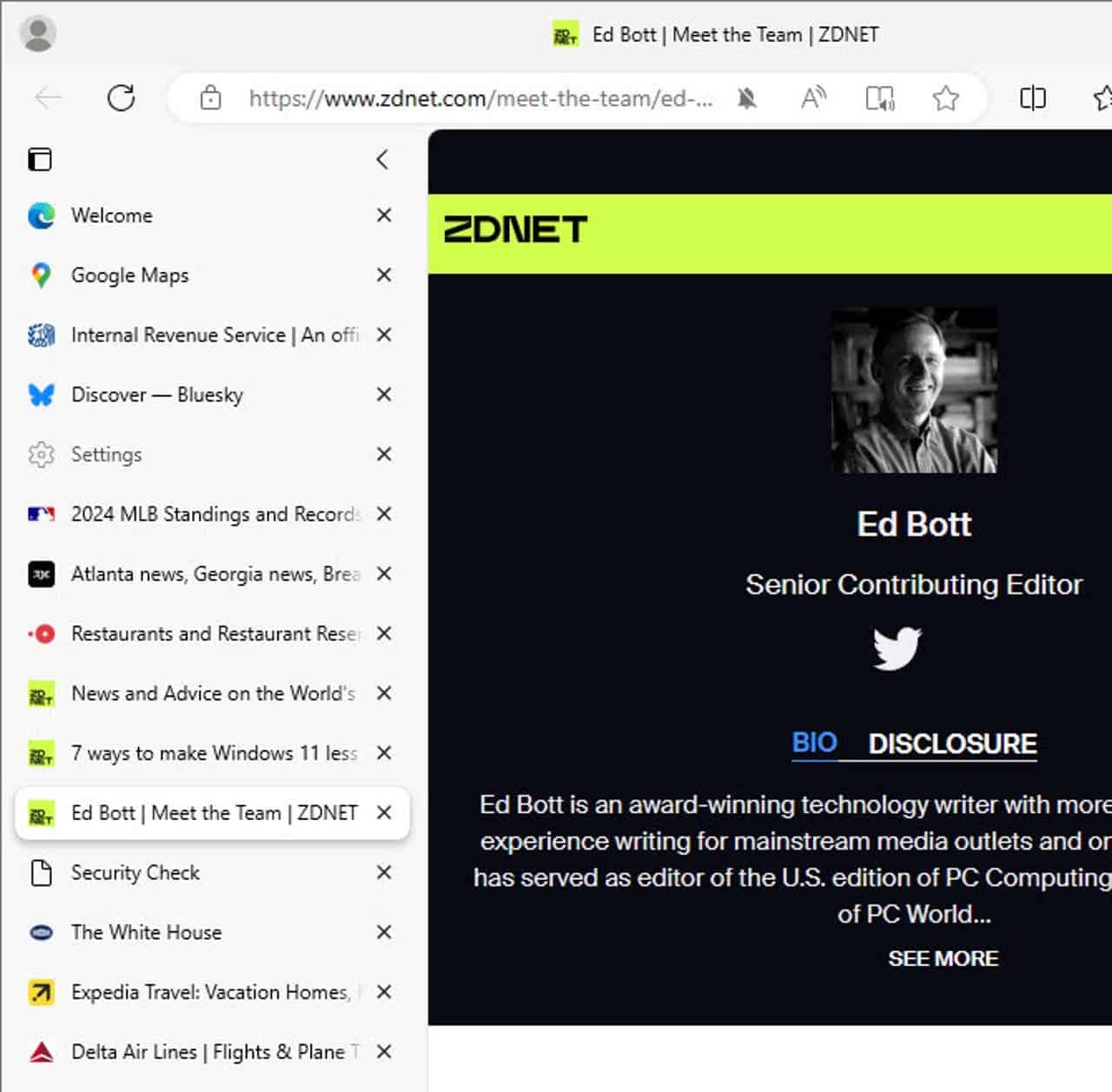The width and height of the screenshot is (1112, 1092).
Task: Click SEE MORE under the bio
Action: [x=943, y=958]
